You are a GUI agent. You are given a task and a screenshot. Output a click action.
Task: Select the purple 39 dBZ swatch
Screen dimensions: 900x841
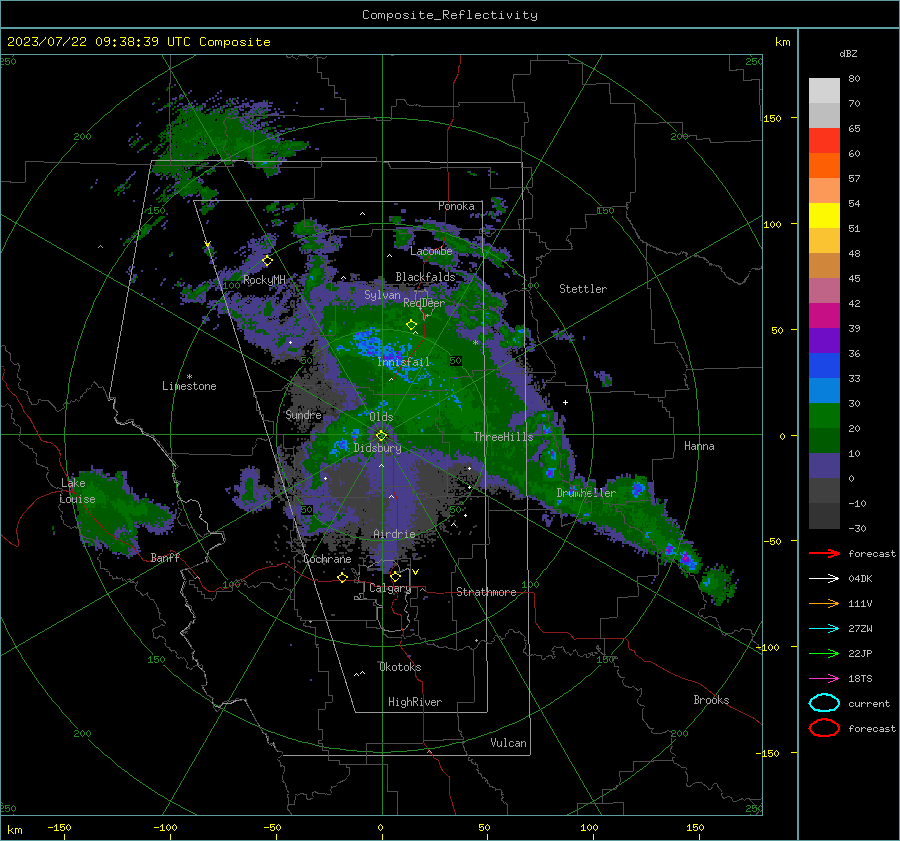click(824, 340)
